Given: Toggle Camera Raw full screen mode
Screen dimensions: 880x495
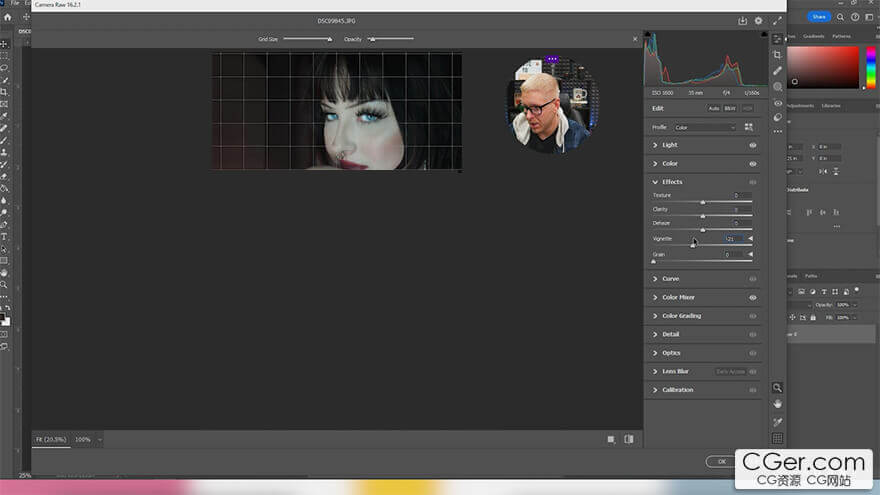Looking at the screenshot, I should 777,20.
